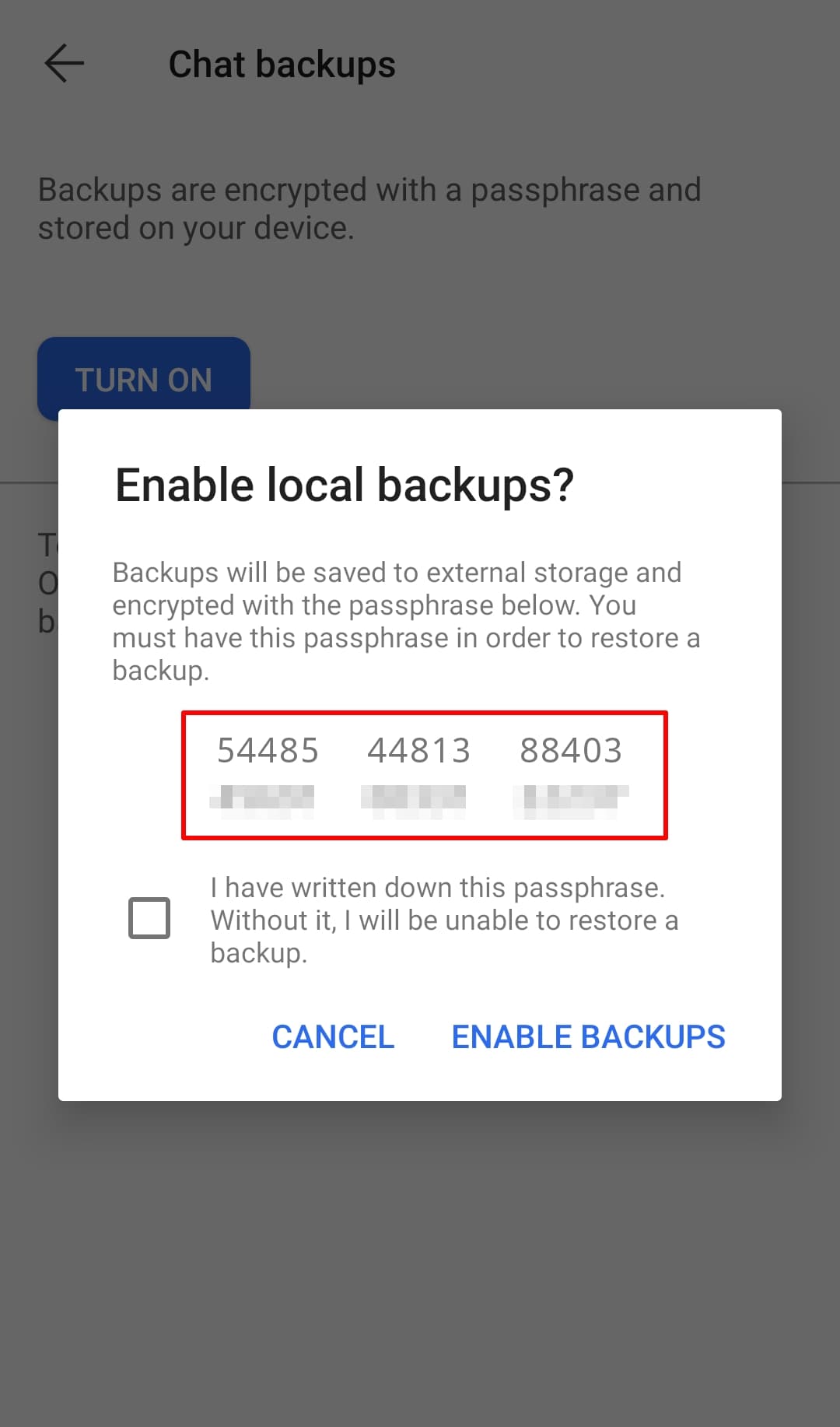Click the passphrase segment 88403

[x=570, y=750]
